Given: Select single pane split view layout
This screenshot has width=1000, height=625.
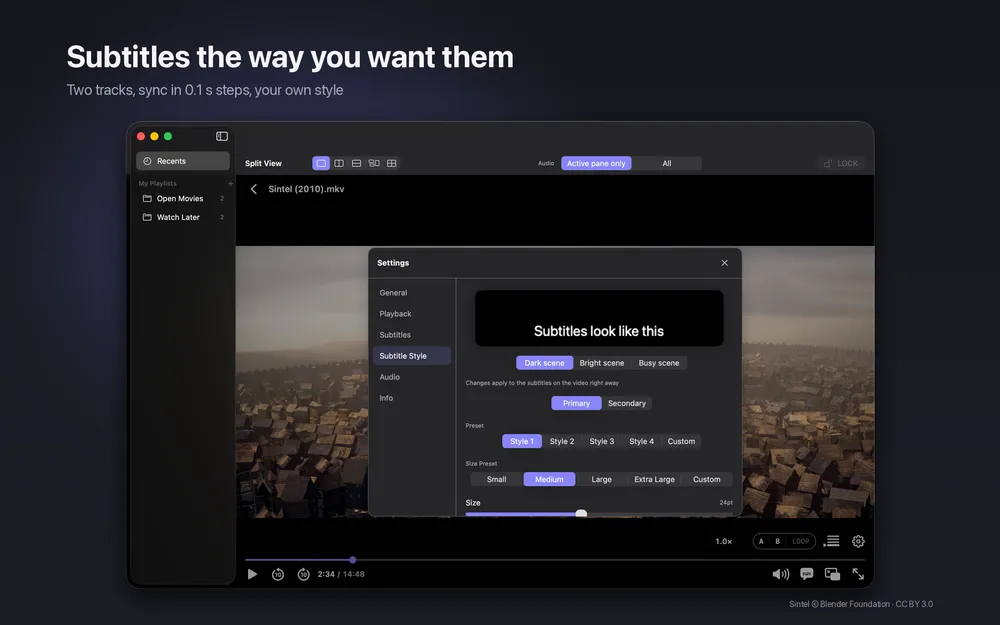Looking at the screenshot, I should [x=321, y=163].
